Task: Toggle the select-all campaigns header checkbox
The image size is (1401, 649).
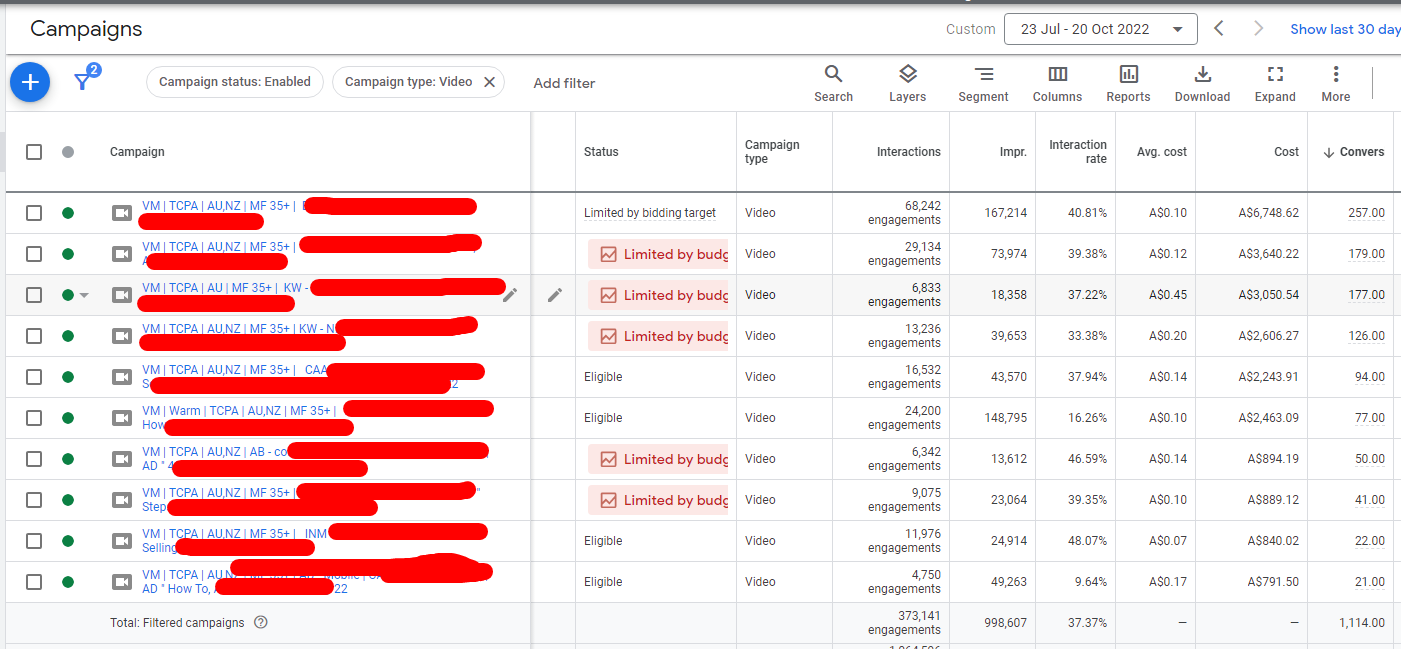Action: [34, 152]
